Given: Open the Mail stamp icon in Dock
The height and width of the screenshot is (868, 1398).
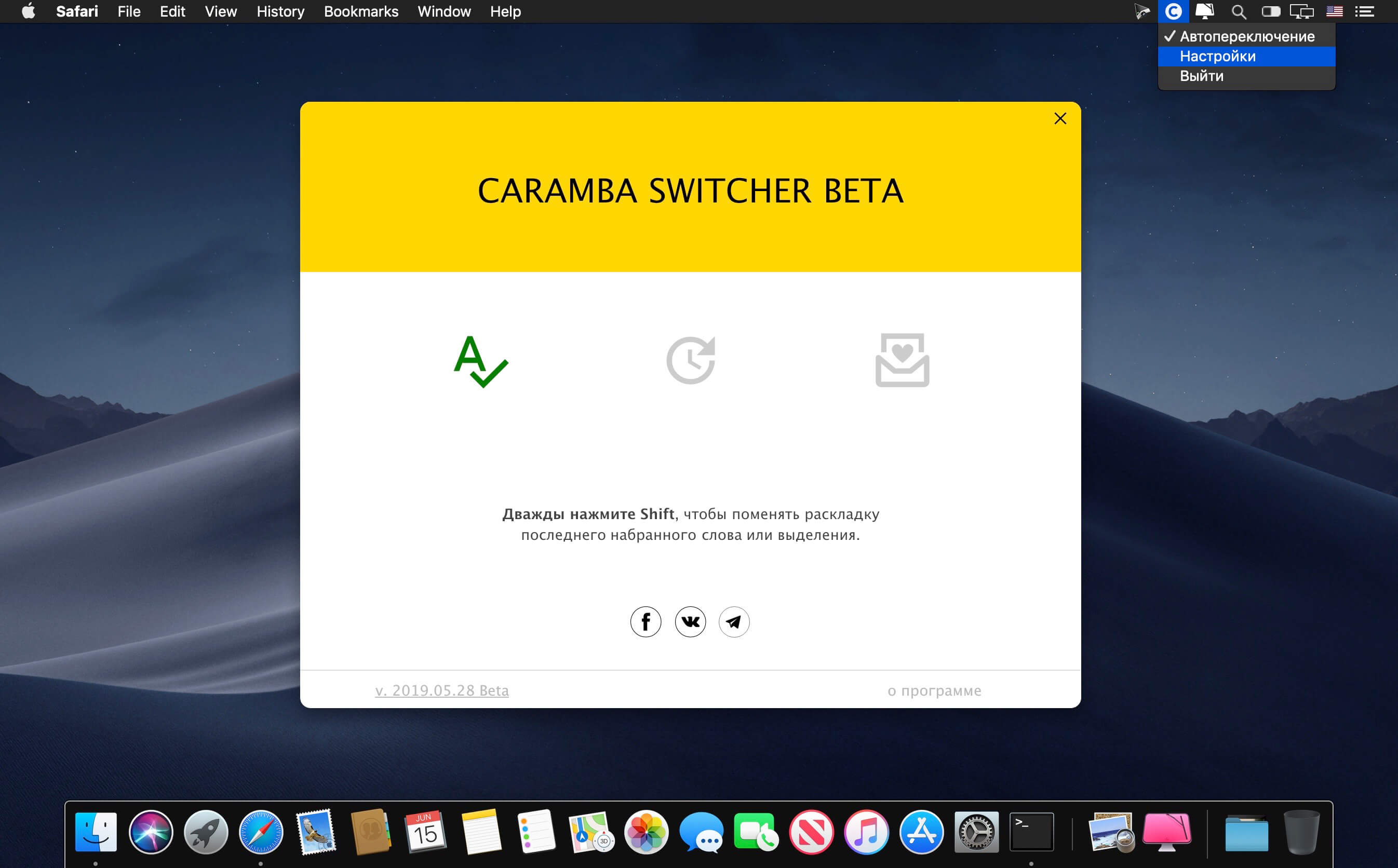Looking at the screenshot, I should (316, 832).
